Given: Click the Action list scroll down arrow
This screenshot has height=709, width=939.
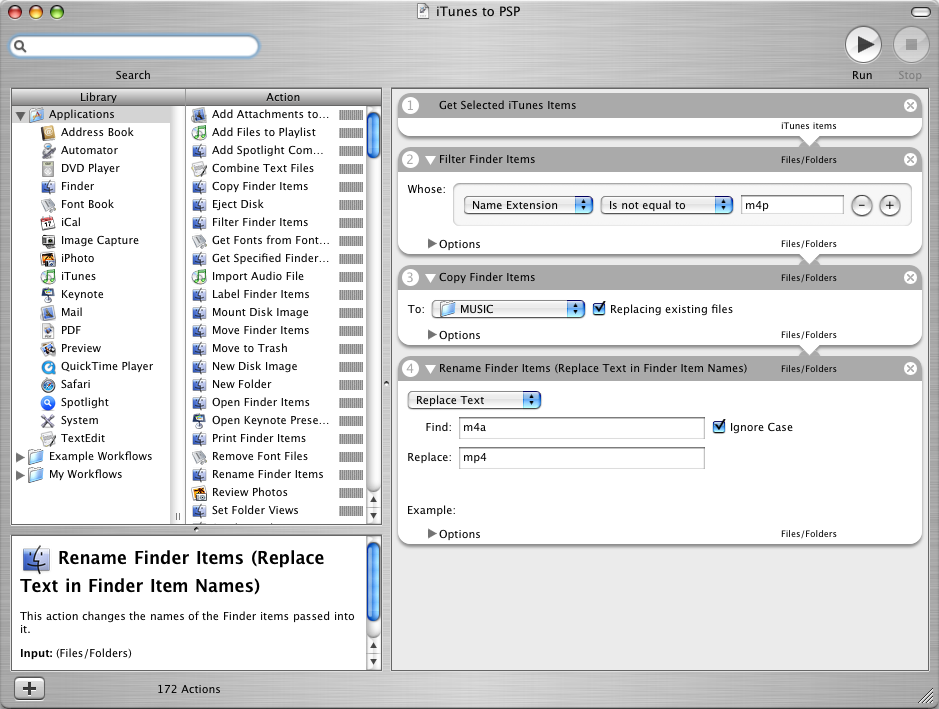Looking at the screenshot, I should pos(373,516).
